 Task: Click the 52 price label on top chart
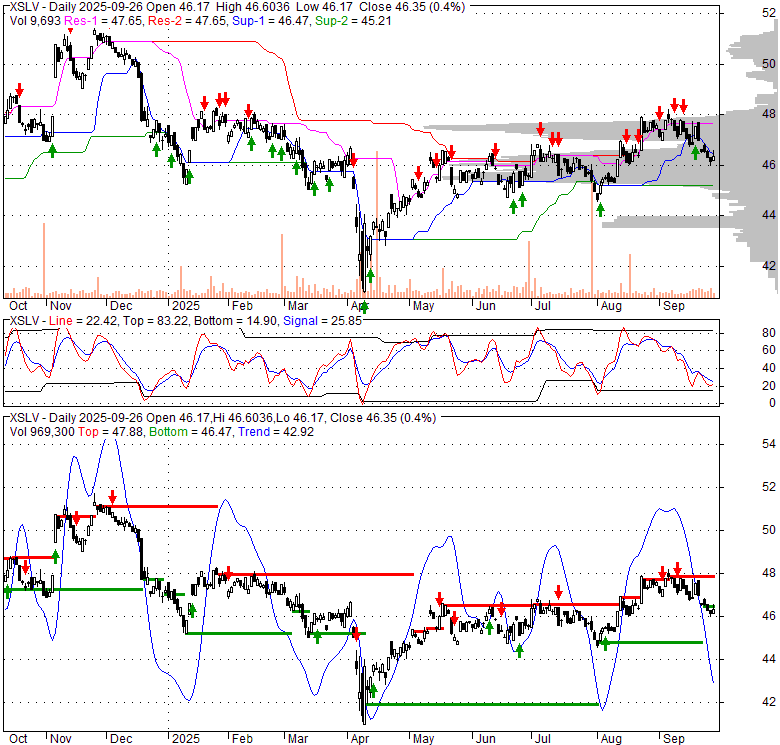(769, 13)
